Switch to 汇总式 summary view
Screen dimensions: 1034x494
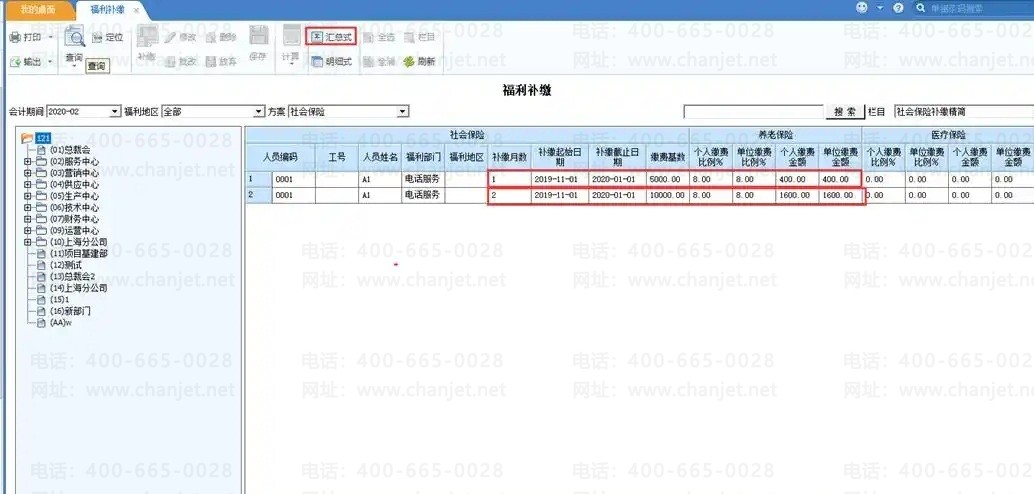tap(331, 36)
